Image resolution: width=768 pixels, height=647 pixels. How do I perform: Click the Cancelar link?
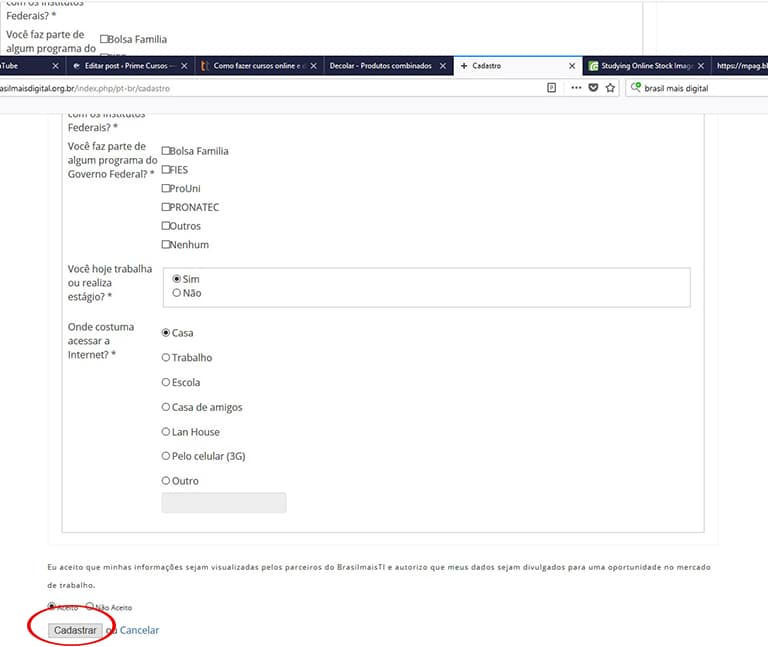pos(139,630)
